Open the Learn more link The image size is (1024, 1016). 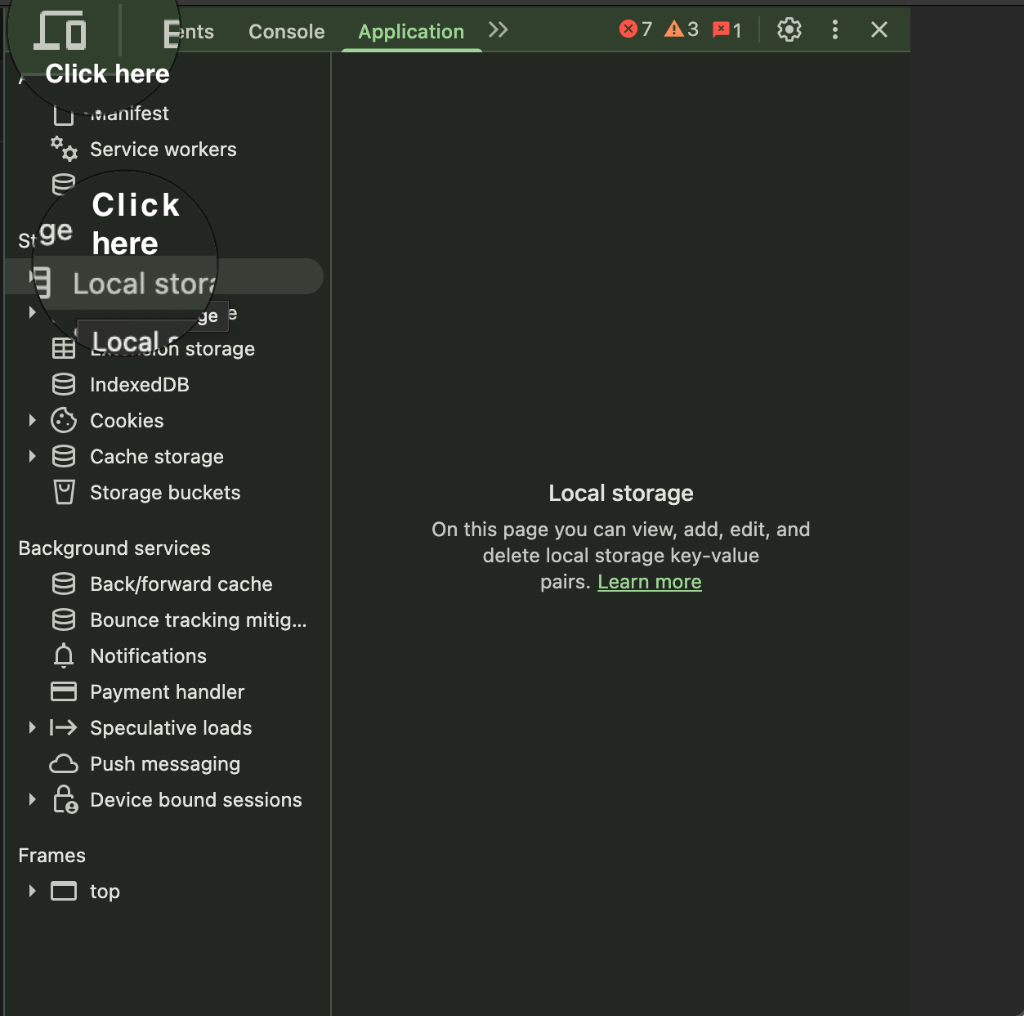click(649, 582)
